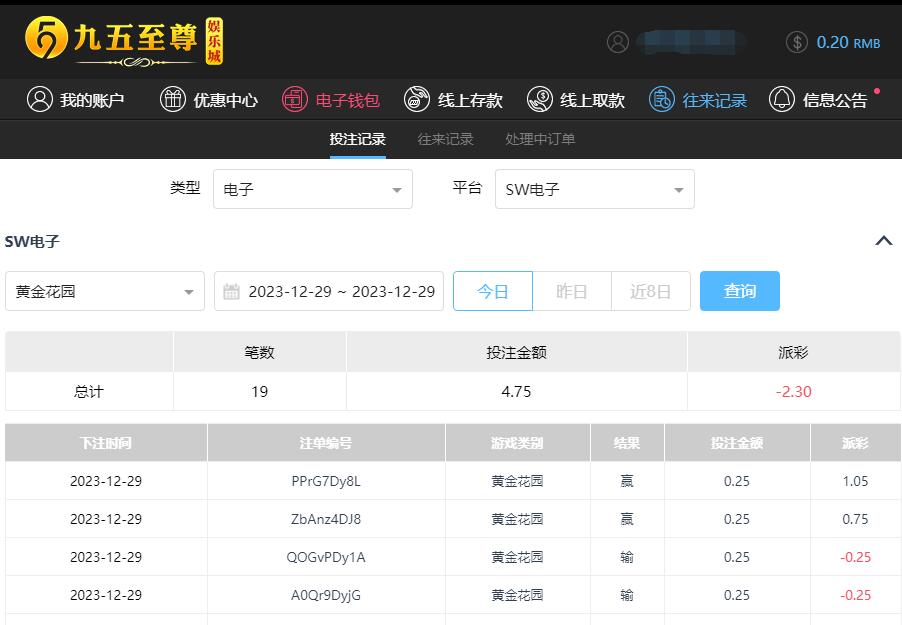Open the 平台 dropdown showing SW电子
This screenshot has width=902, height=625.
click(595, 189)
